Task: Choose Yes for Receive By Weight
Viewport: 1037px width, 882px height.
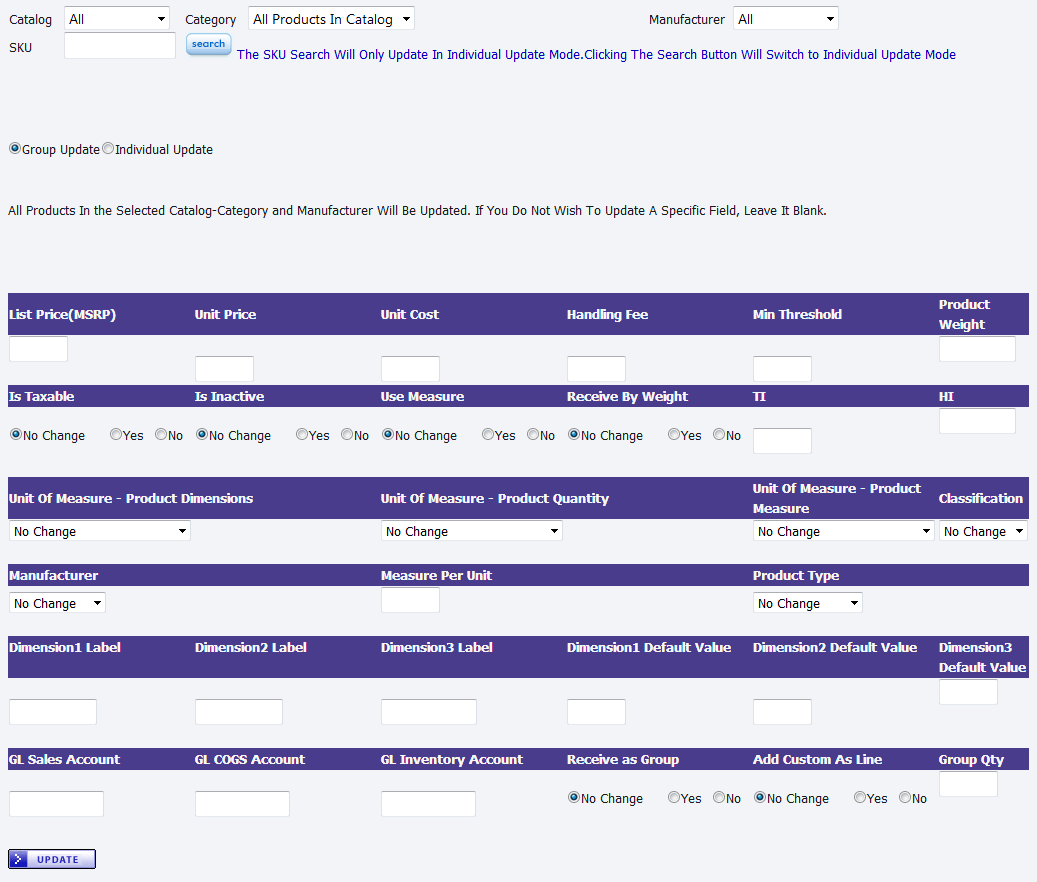Action: pyautogui.click(x=674, y=435)
